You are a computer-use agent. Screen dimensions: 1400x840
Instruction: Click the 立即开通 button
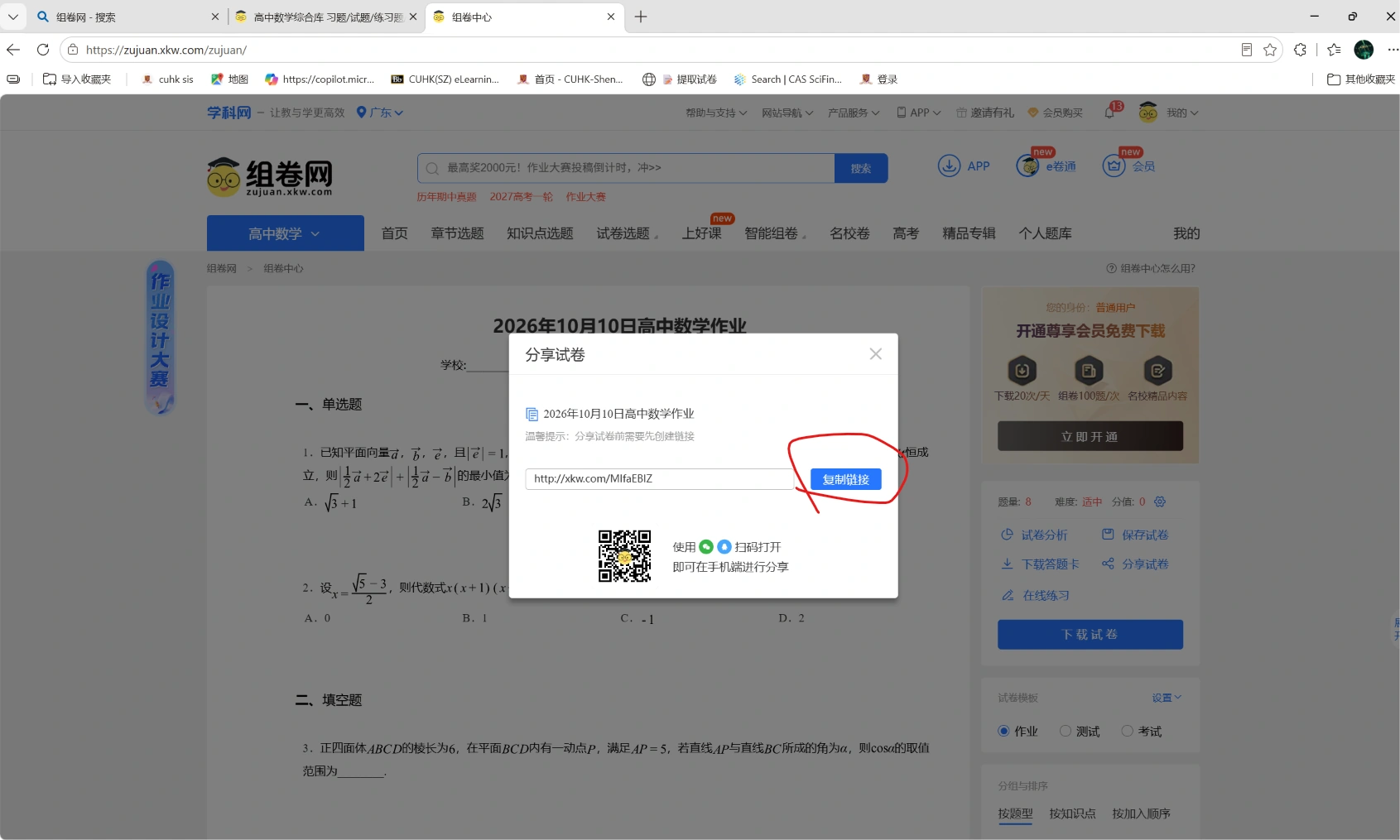coord(1090,436)
